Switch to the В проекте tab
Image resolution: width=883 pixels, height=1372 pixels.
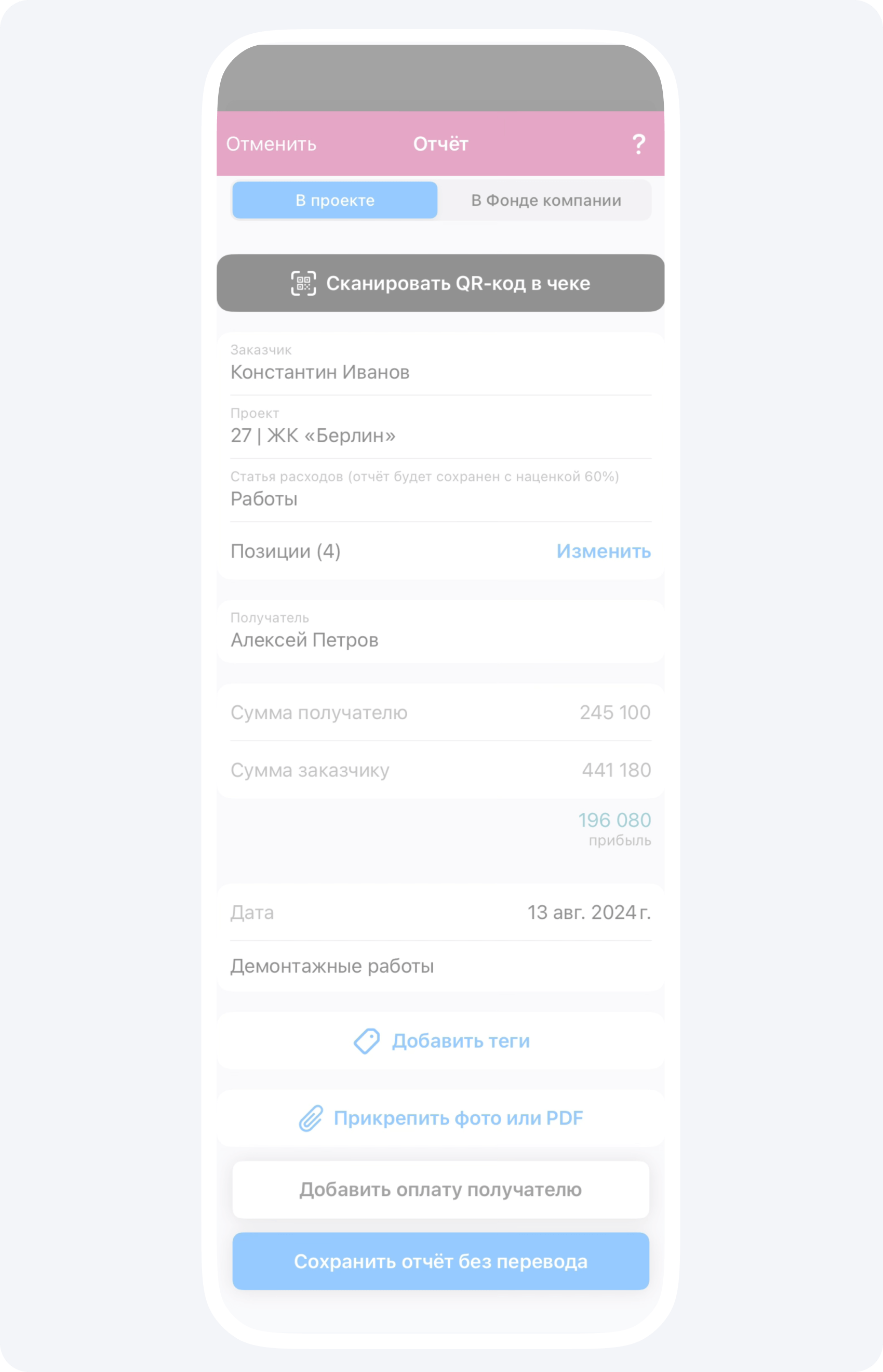coord(335,200)
